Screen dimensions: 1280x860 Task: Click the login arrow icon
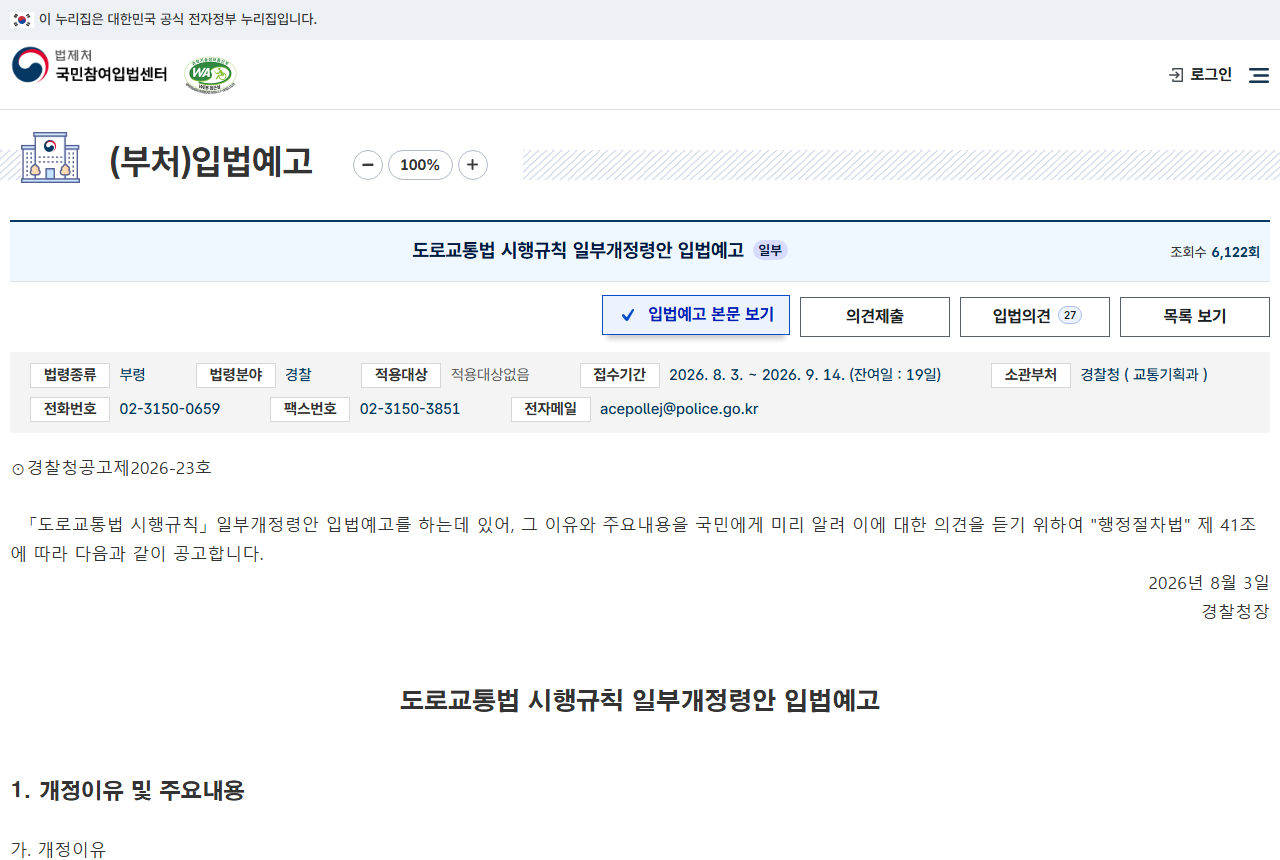pos(1176,75)
